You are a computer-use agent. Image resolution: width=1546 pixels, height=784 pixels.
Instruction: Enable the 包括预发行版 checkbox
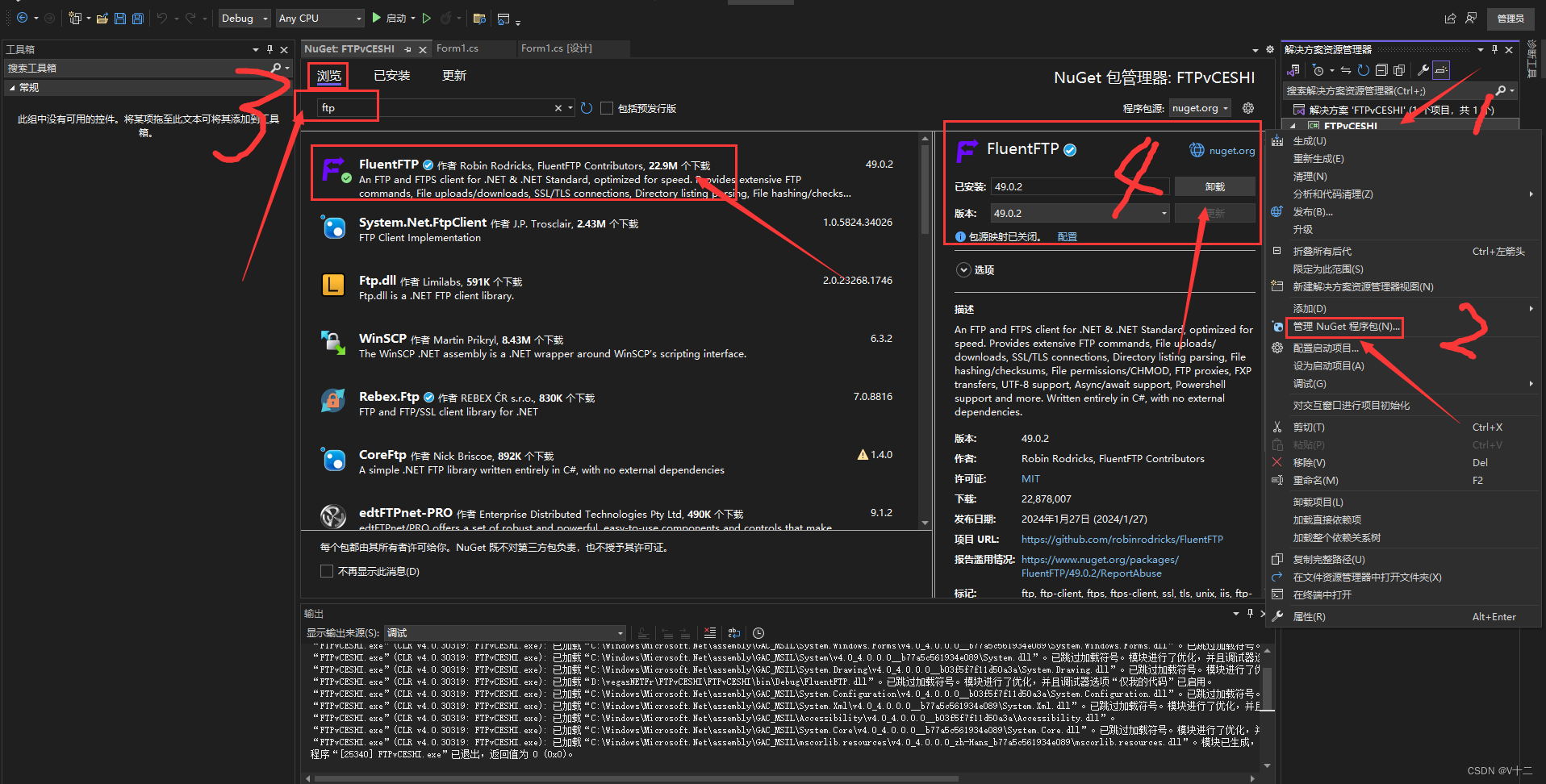click(607, 107)
